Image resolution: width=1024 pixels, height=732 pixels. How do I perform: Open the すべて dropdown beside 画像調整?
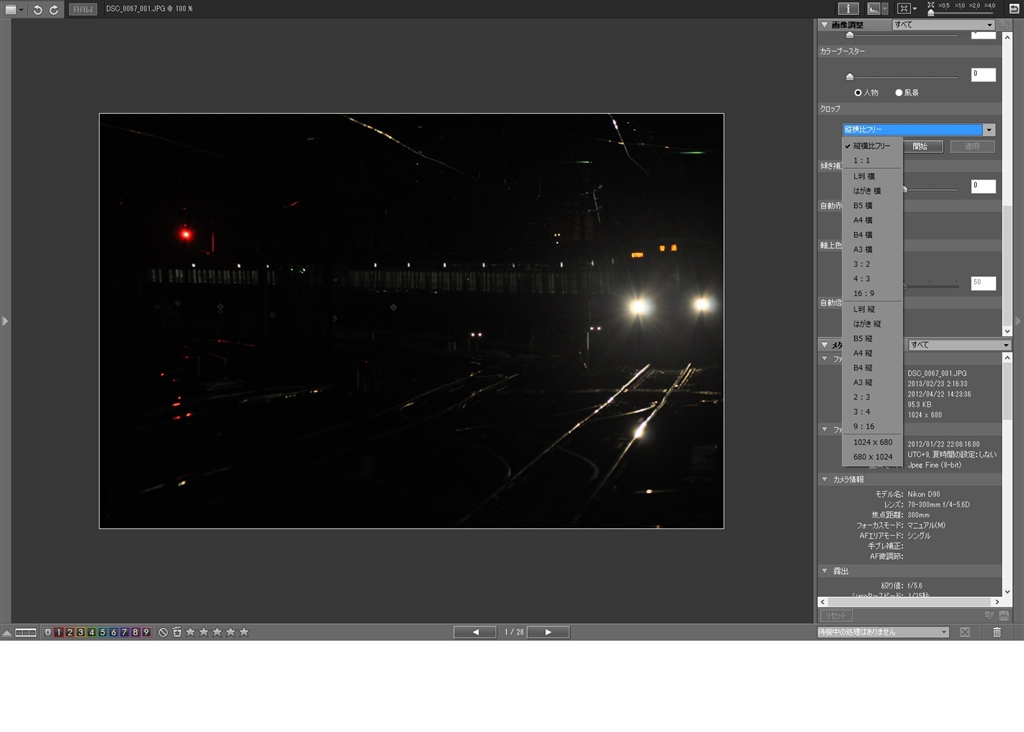(x=944, y=24)
